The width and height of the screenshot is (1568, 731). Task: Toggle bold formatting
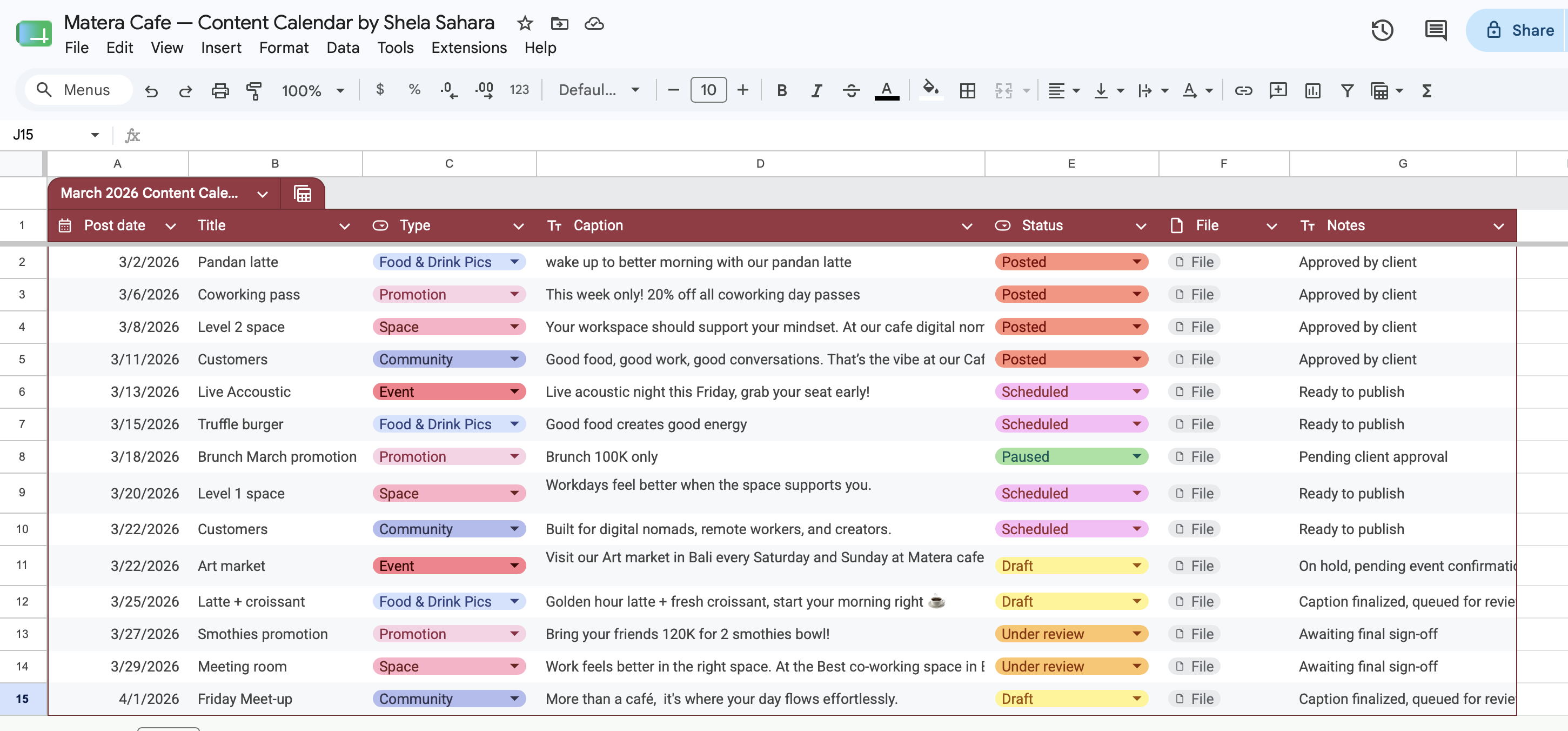point(781,91)
